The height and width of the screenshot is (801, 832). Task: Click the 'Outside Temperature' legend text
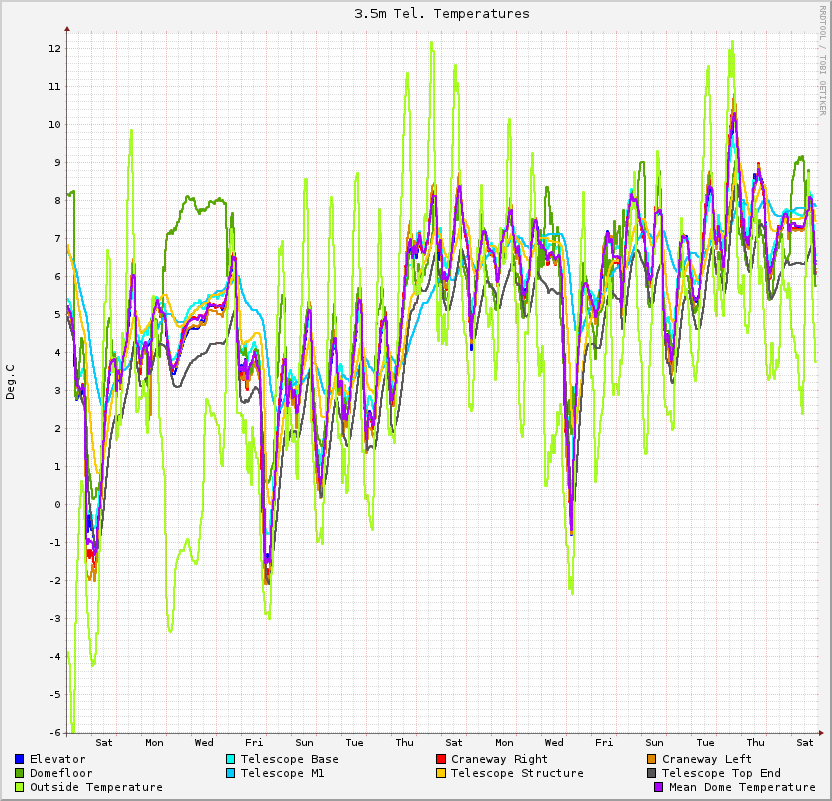(96, 787)
